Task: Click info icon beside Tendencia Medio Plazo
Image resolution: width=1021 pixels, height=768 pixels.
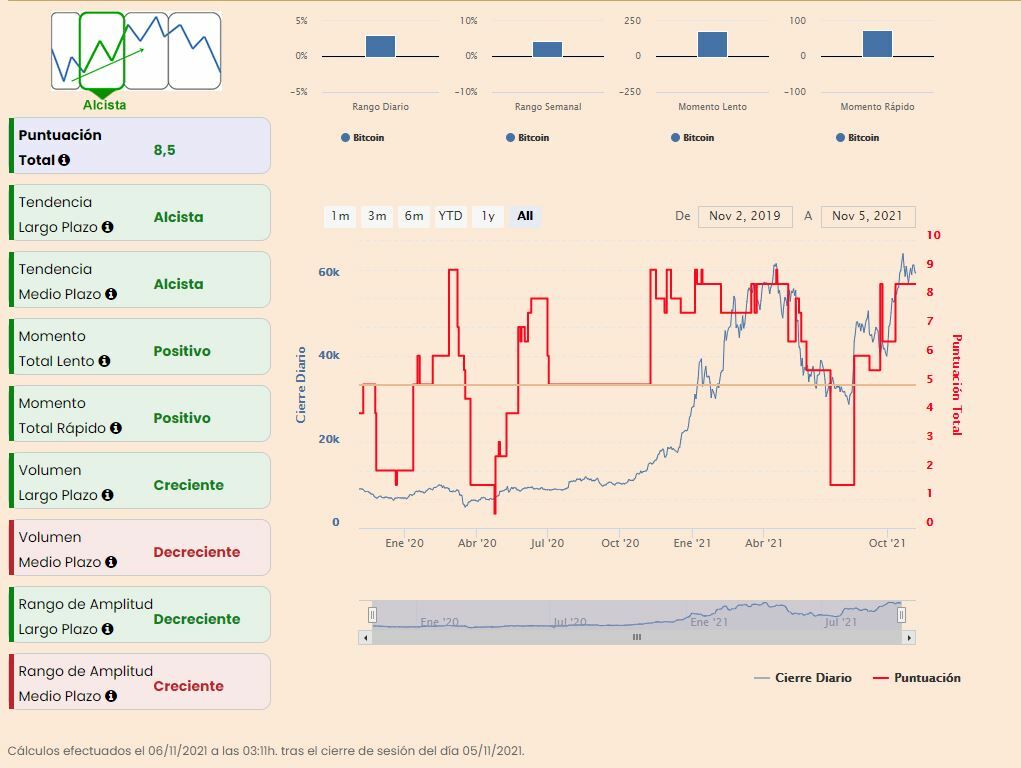Action: 111,294
